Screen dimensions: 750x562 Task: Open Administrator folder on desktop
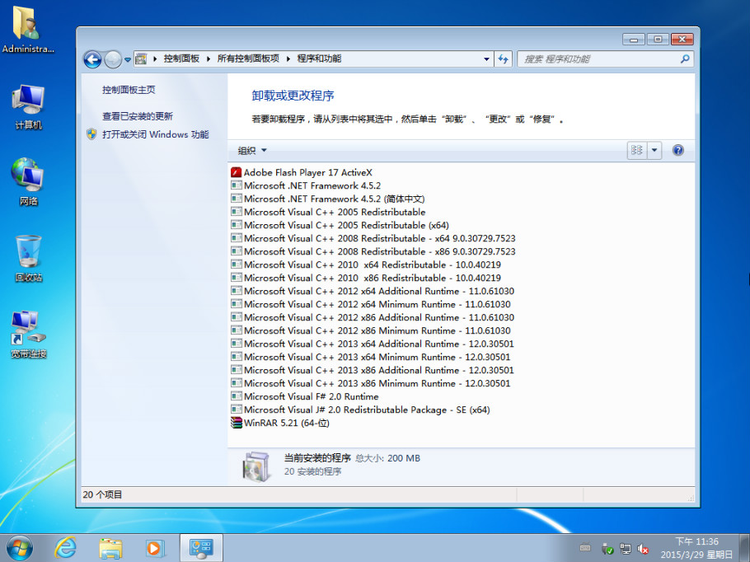[x=28, y=30]
